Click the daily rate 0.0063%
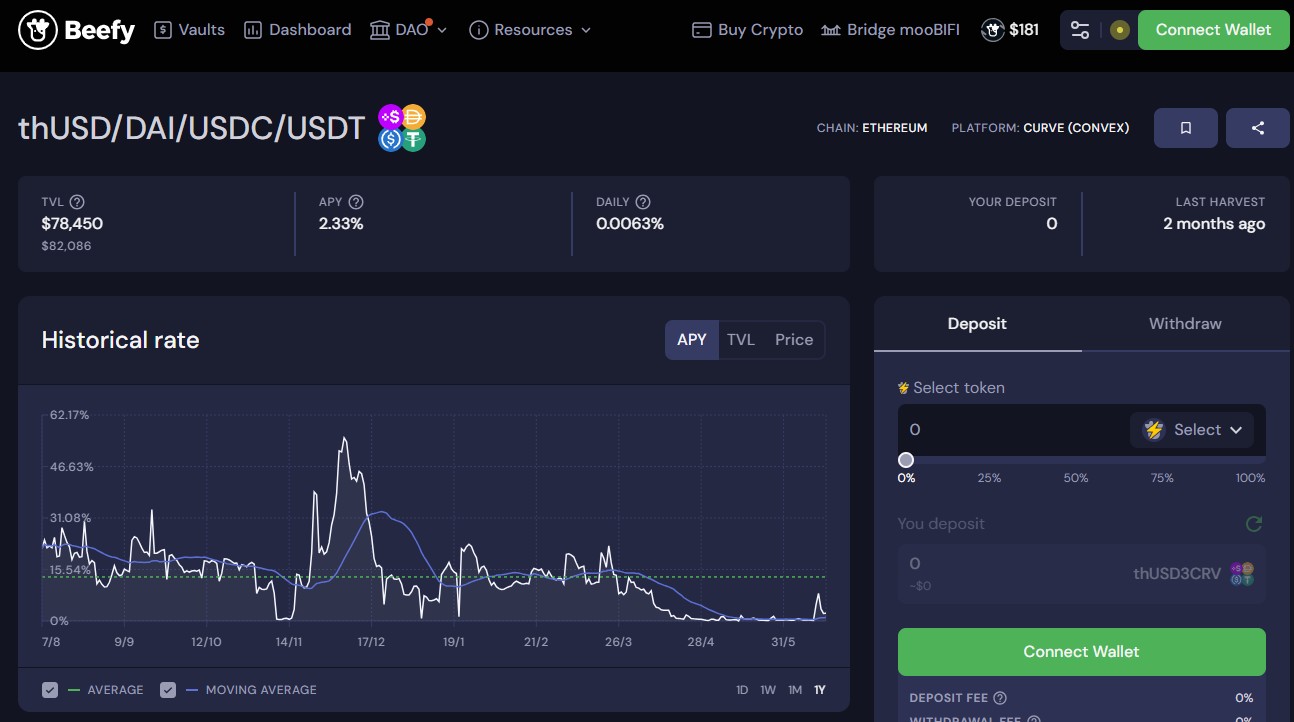This screenshot has height=722, width=1294. 630,224
